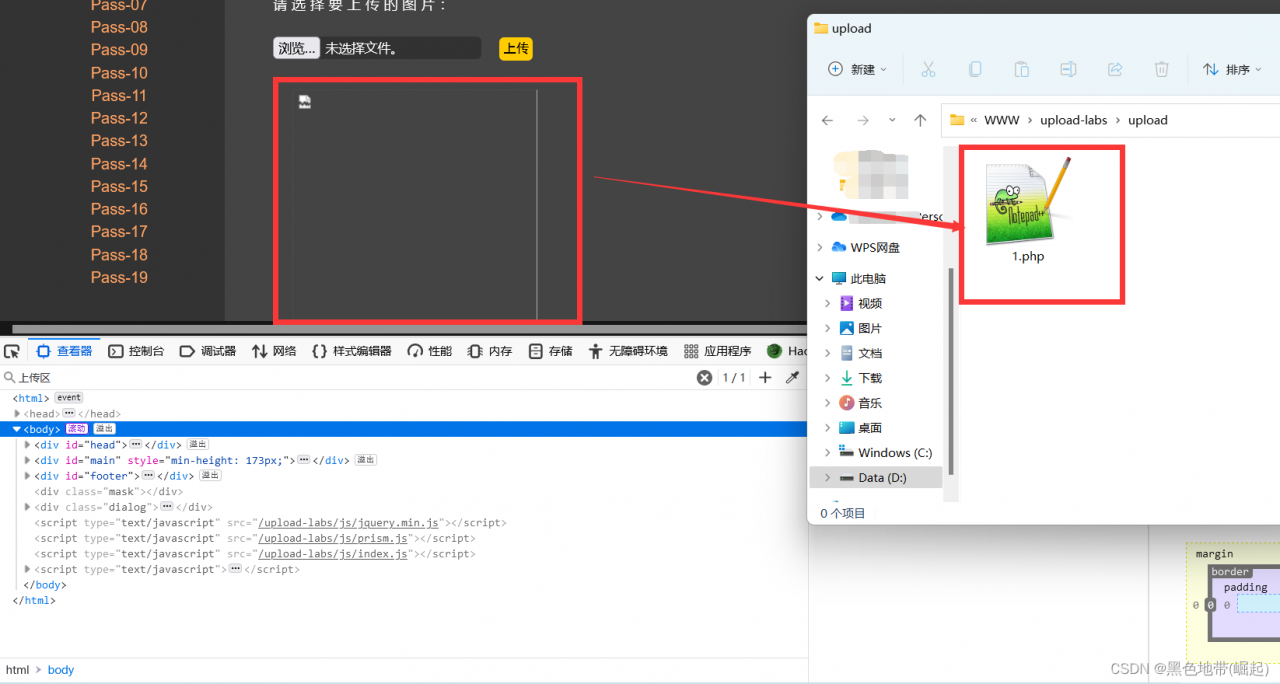The width and height of the screenshot is (1280, 684).
Task: Click the Paste icon in Explorer toolbar
Action: pyautogui.click(x=1021, y=69)
